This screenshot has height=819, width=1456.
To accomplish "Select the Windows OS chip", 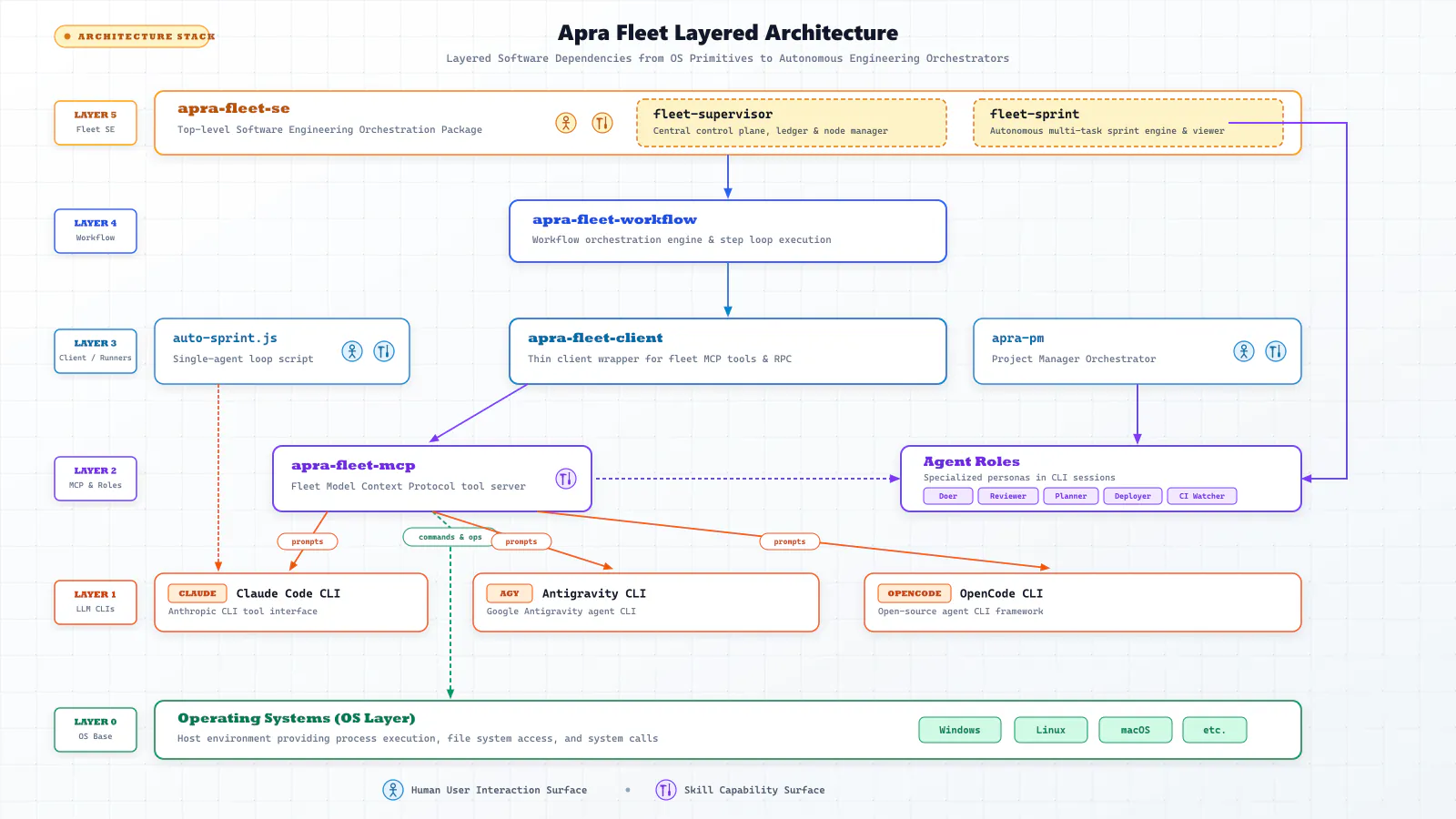I will [x=960, y=730].
